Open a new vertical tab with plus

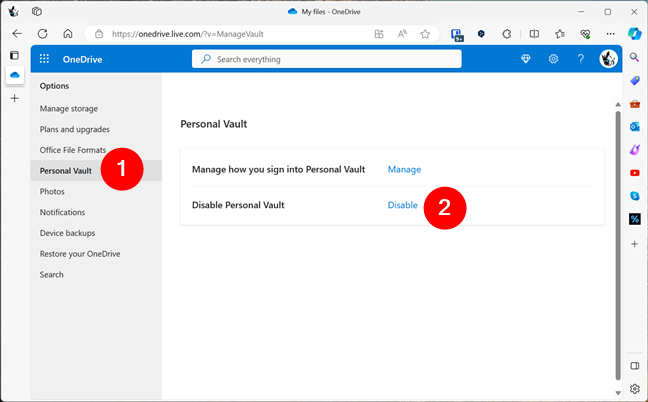(x=14, y=98)
